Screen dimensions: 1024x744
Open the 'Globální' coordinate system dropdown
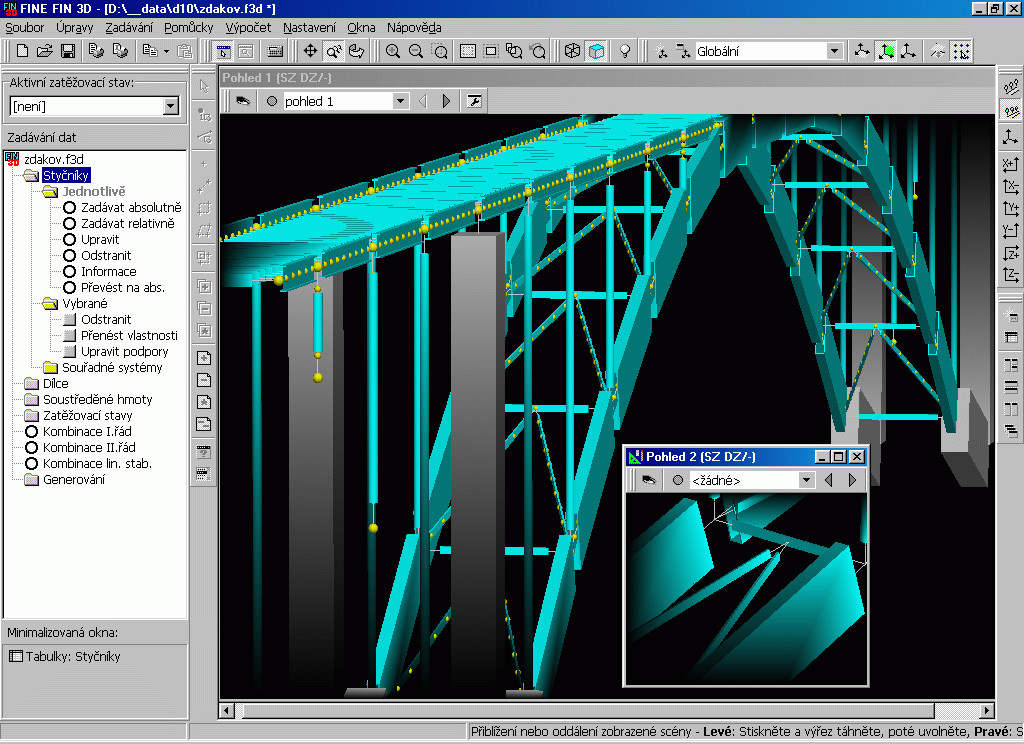tap(834, 51)
